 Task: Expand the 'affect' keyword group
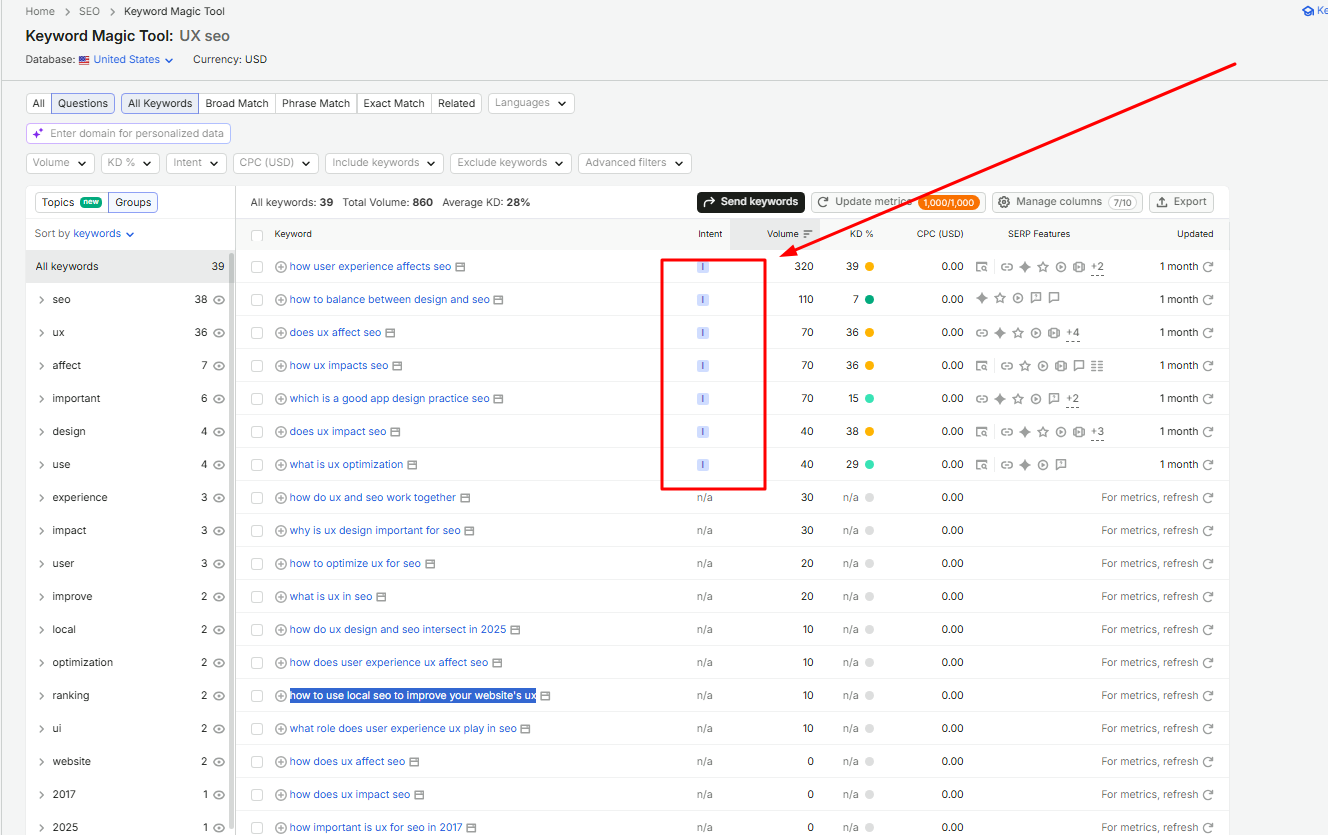41,366
